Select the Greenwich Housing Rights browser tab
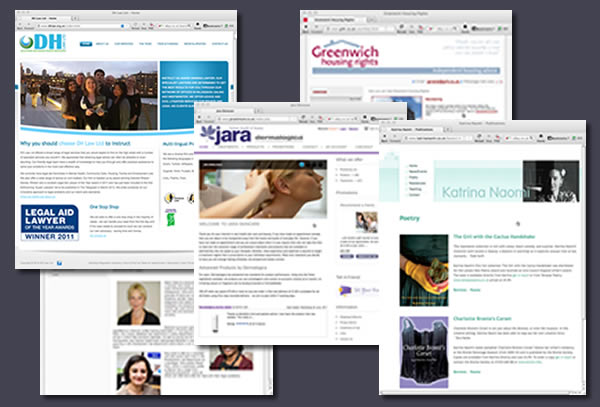The width and height of the screenshot is (600, 407). click(x=336, y=20)
